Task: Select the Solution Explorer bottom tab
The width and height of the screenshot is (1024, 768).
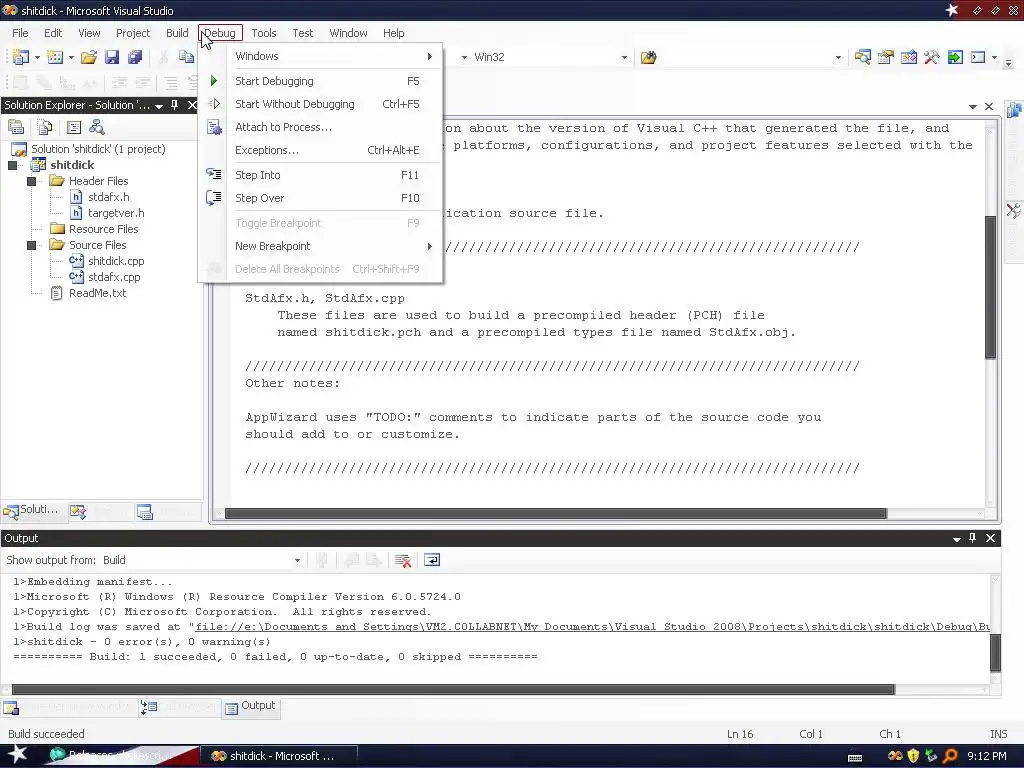Action: [x=33, y=512]
